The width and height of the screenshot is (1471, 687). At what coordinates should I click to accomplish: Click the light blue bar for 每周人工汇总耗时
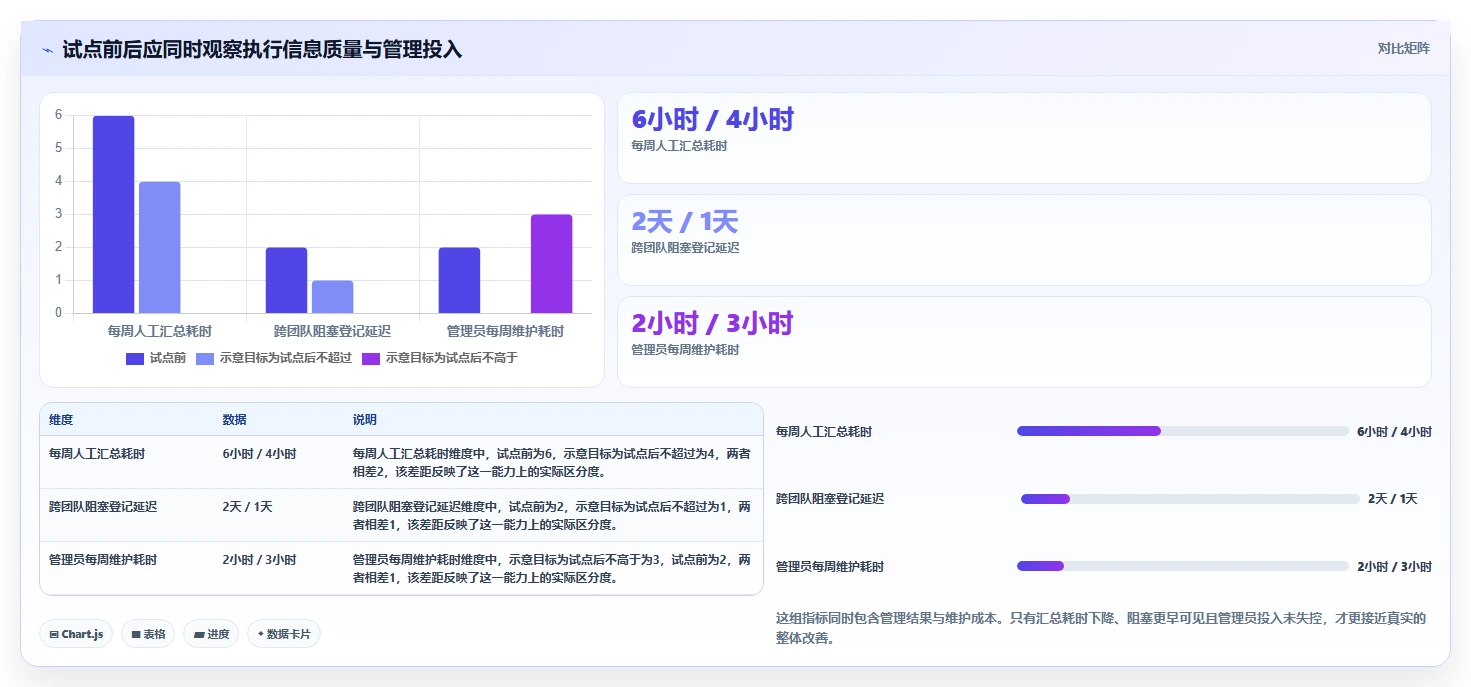point(160,247)
